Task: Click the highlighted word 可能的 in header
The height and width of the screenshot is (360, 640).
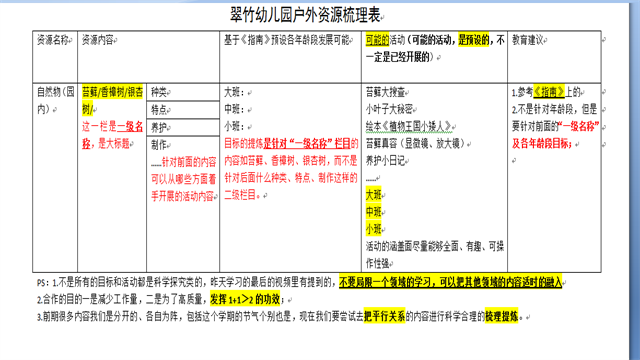Action: click(377, 40)
